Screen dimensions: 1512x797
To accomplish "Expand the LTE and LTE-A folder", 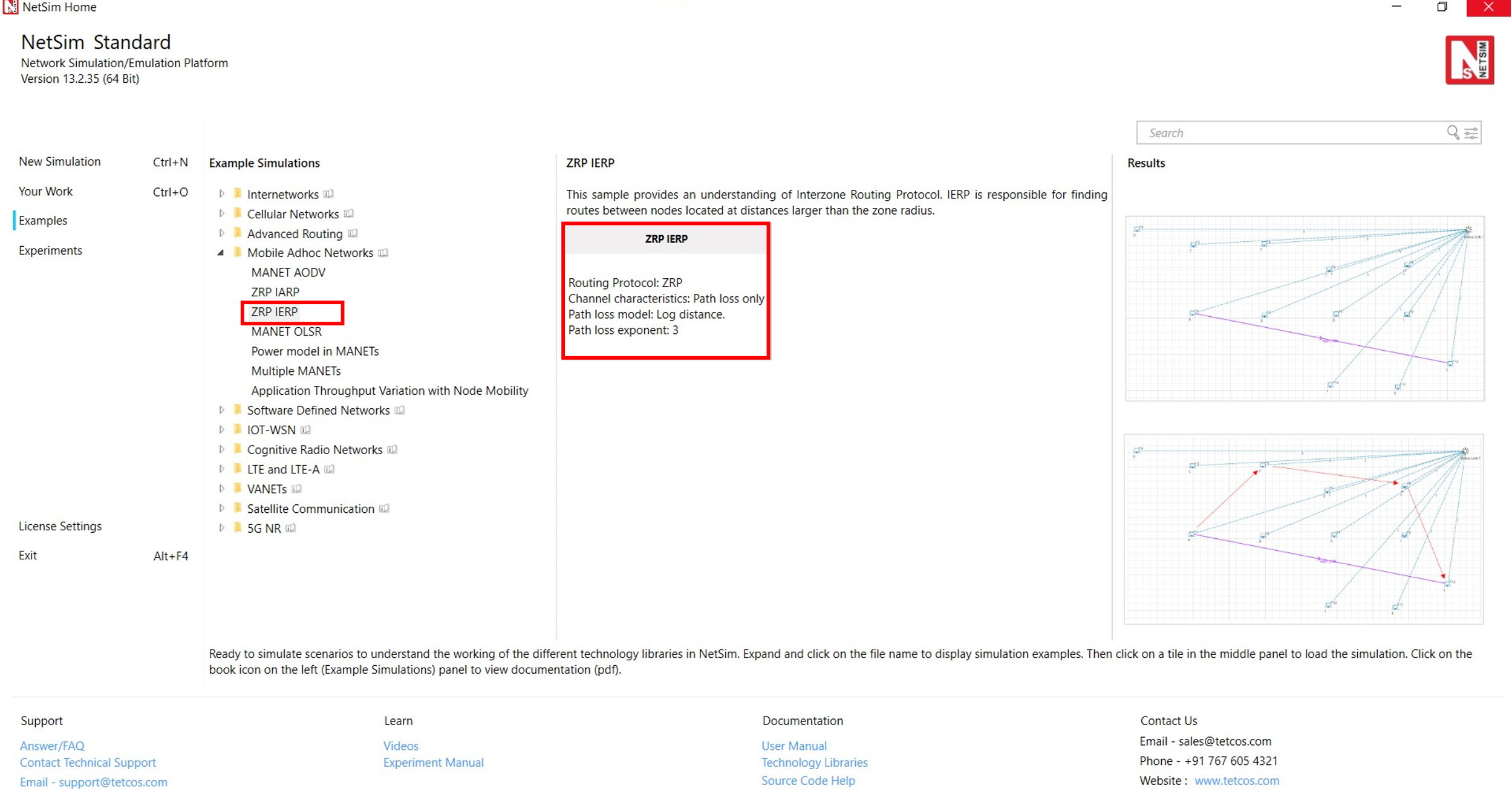I will 222,469.
